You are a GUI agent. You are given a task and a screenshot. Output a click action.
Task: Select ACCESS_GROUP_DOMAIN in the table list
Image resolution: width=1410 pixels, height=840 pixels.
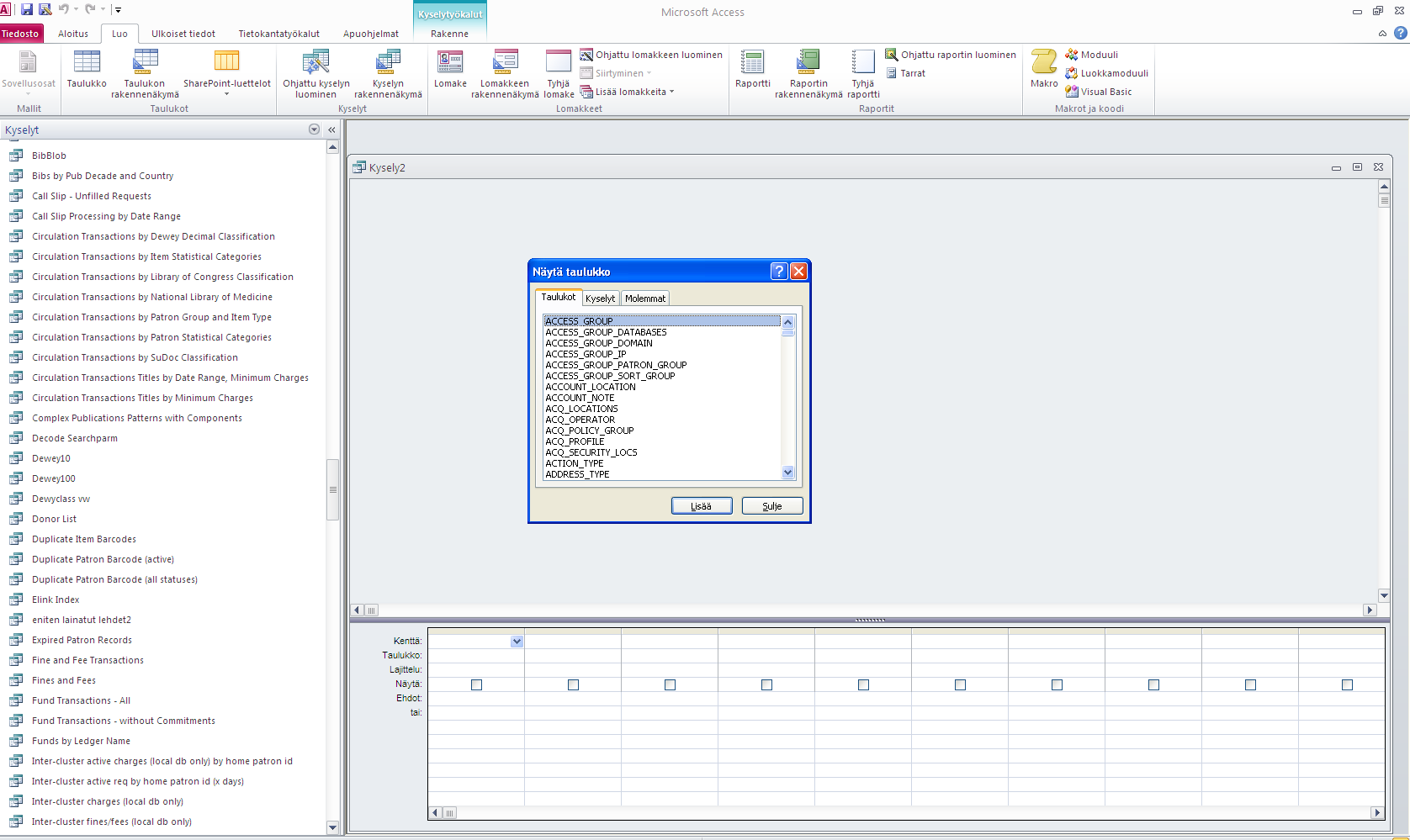click(599, 343)
